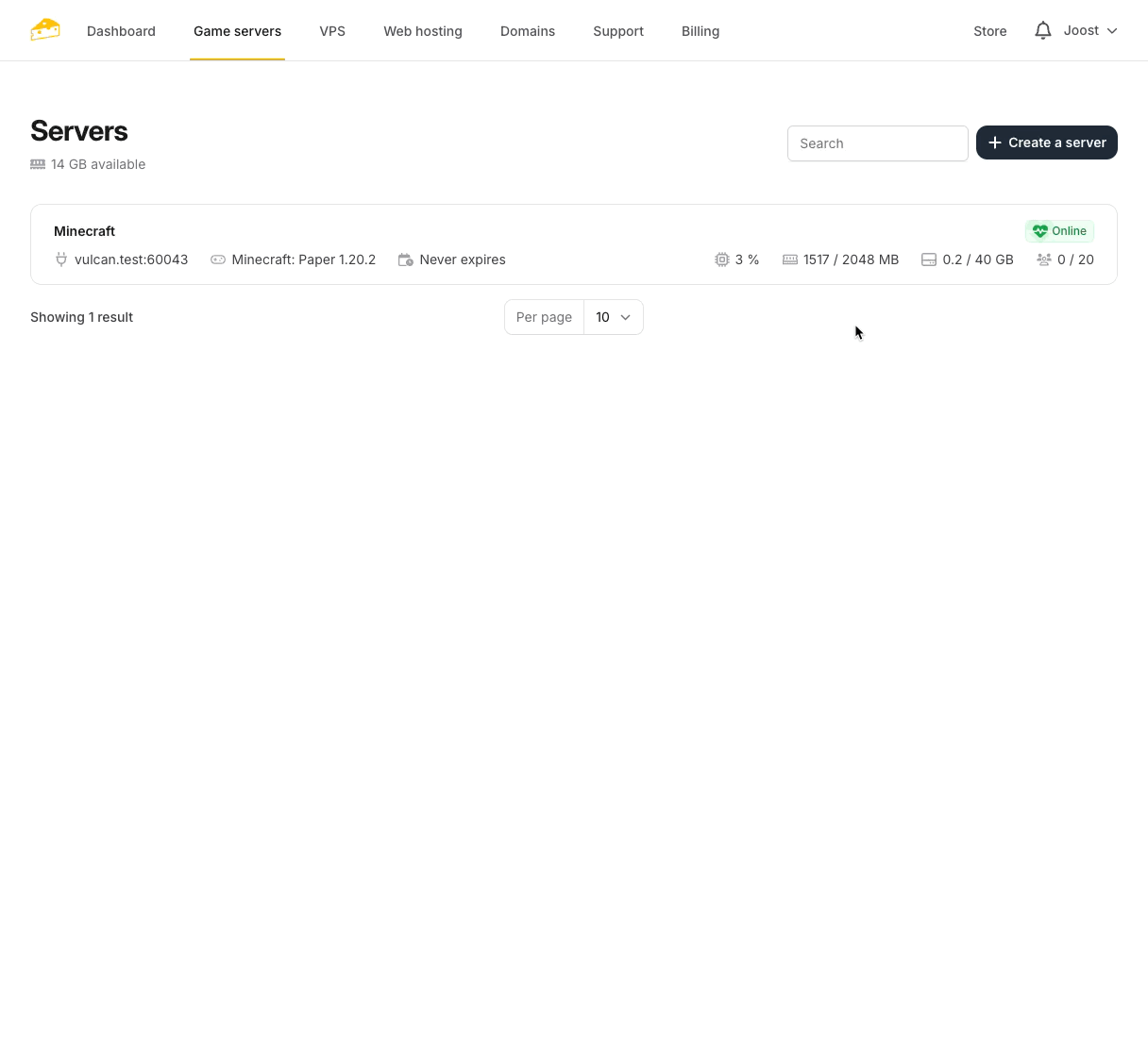Expand the Joost account menu
This screenshot has width=1148, height=1038.
(1090, 31)
